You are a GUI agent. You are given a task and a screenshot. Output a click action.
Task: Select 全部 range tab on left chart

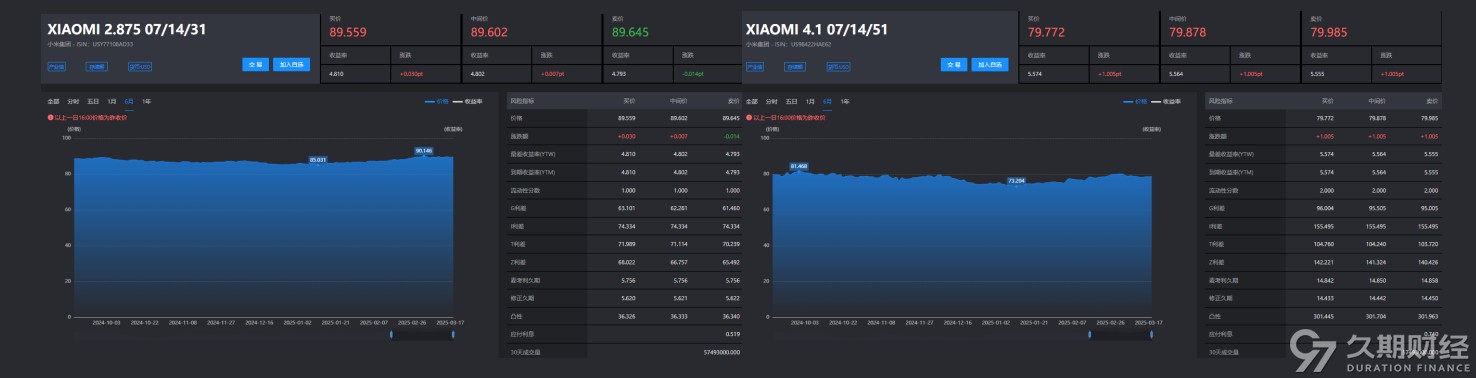pyautogui.click(x=53, y=102)
